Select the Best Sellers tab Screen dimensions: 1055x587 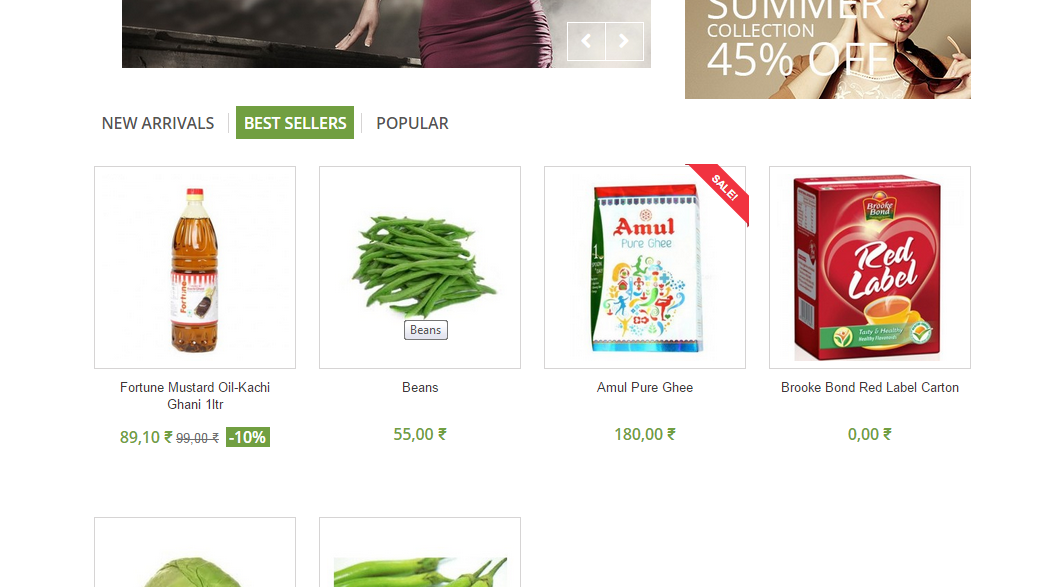295,123
